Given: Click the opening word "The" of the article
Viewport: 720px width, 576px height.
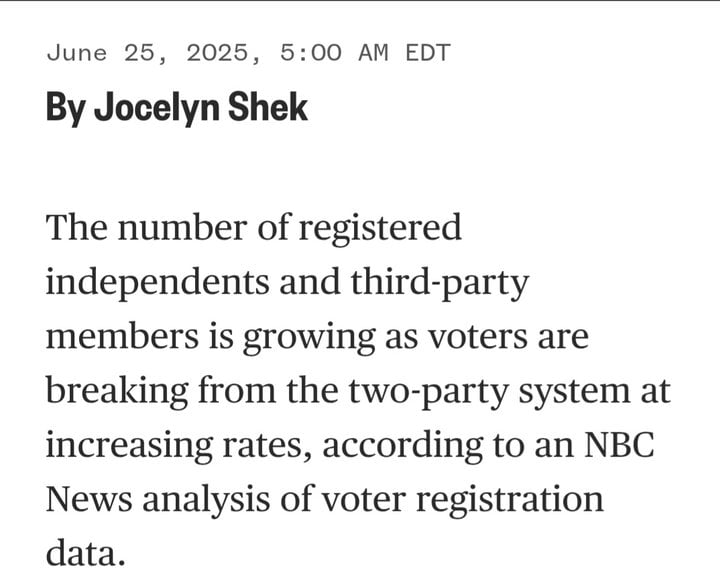Looking at the screenshot, I should [x=77, y=227].
